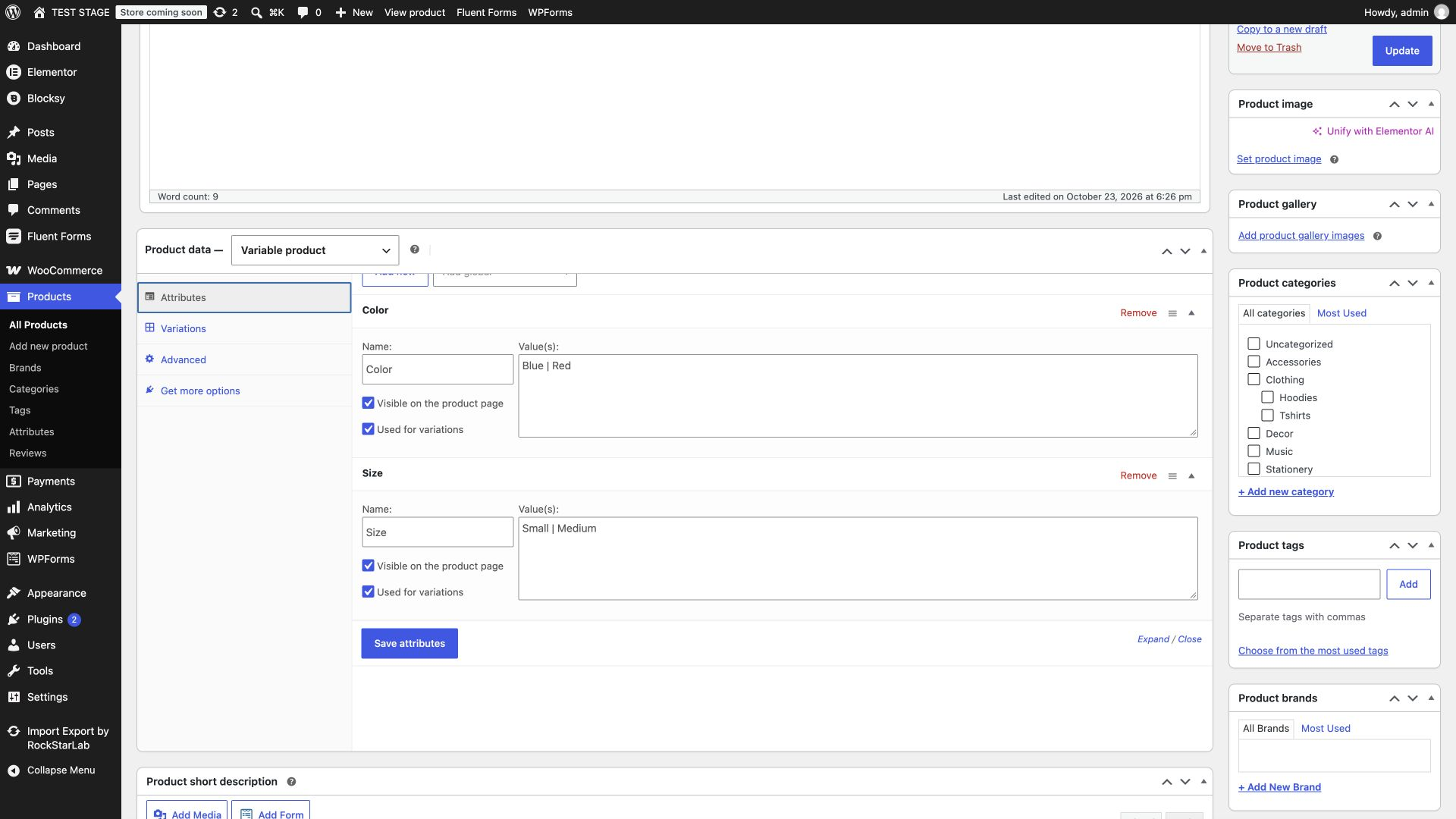
Task: Remove the Color attribute
Action: point(1138,313)
